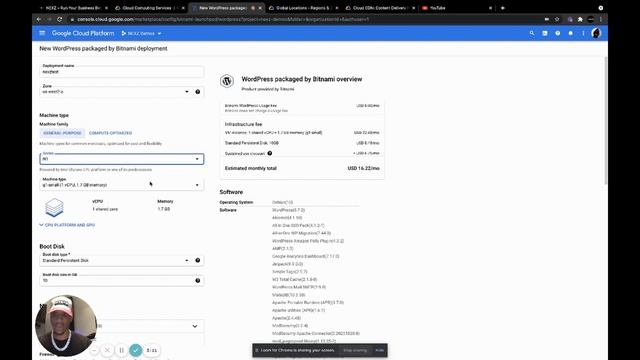This screenshot has height=360, width=640.
Task: Open the browser extensions puzzle icon
Action: pyautogui.click(x=580, y=19)
